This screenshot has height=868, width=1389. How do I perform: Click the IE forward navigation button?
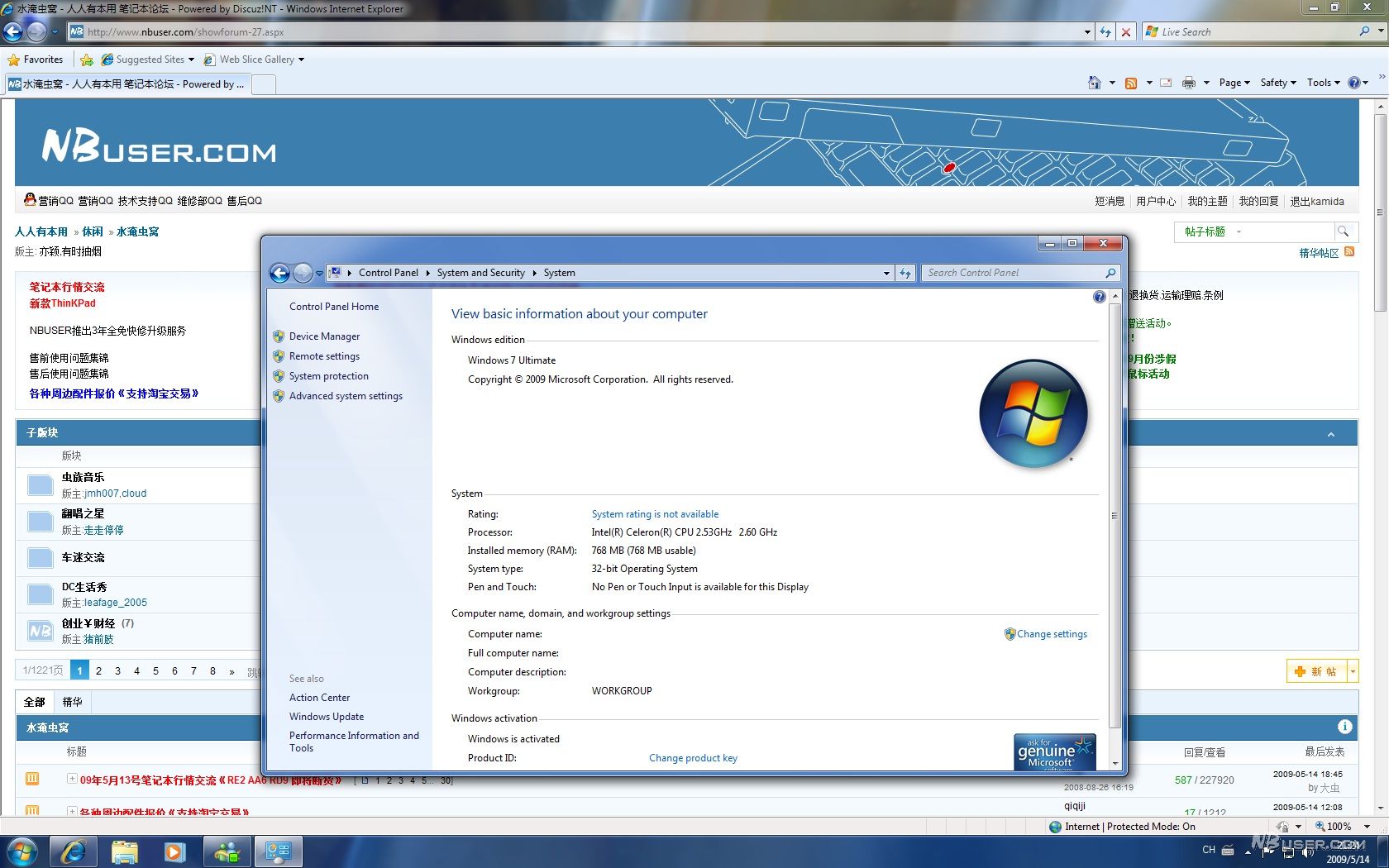point(36,31)
